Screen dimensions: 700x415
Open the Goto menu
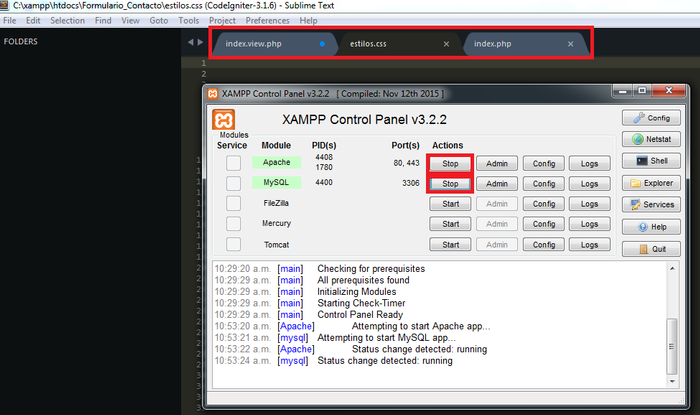pyautogui.click(x=158, y=21)
